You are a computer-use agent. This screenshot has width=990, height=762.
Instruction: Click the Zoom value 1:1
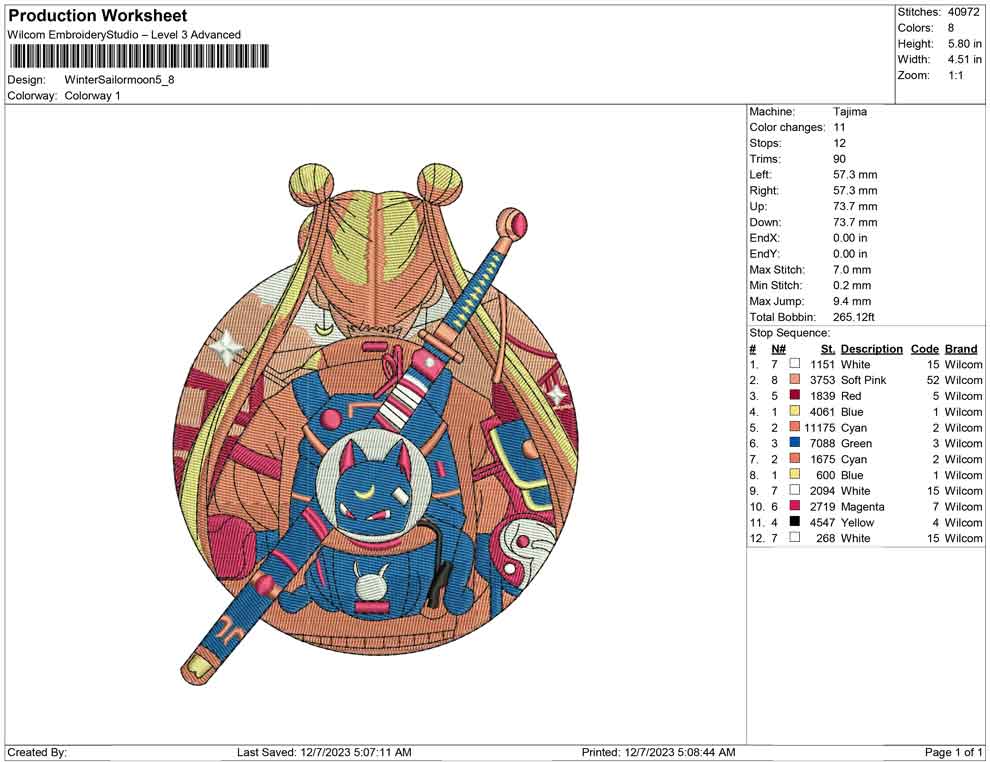coord(955,75)
